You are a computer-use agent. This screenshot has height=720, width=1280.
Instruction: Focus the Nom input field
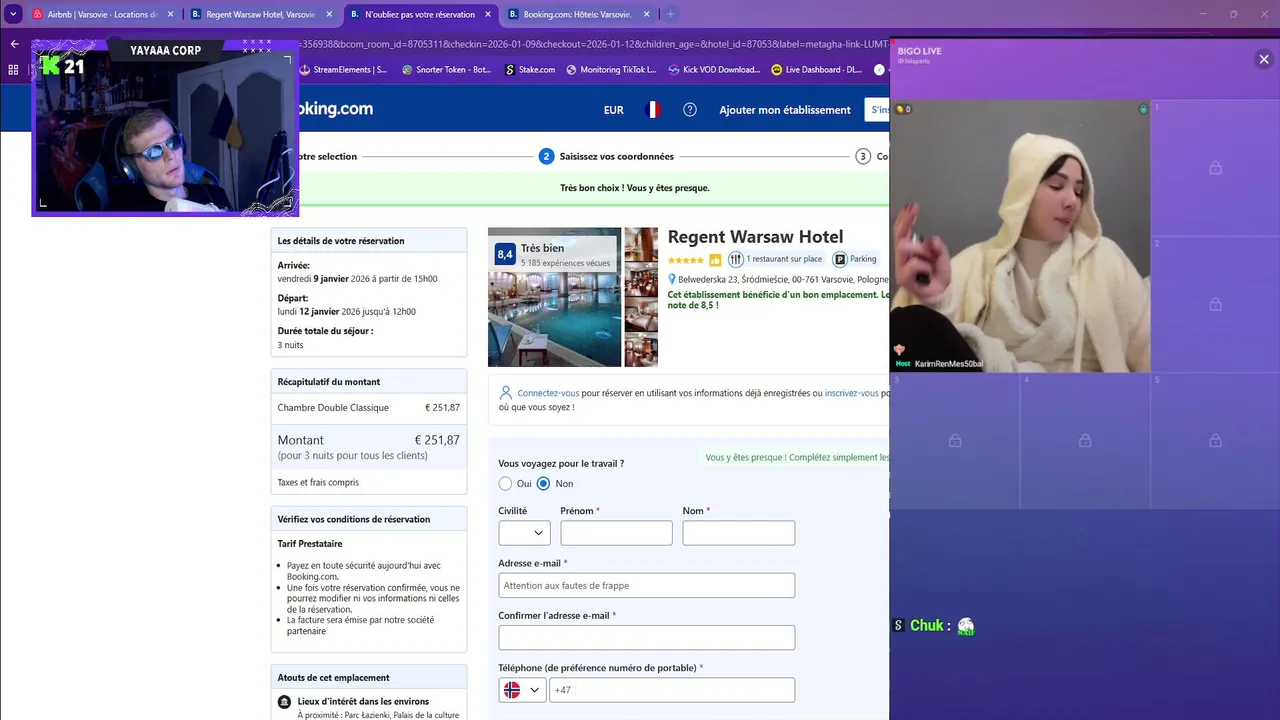point(739,533)
